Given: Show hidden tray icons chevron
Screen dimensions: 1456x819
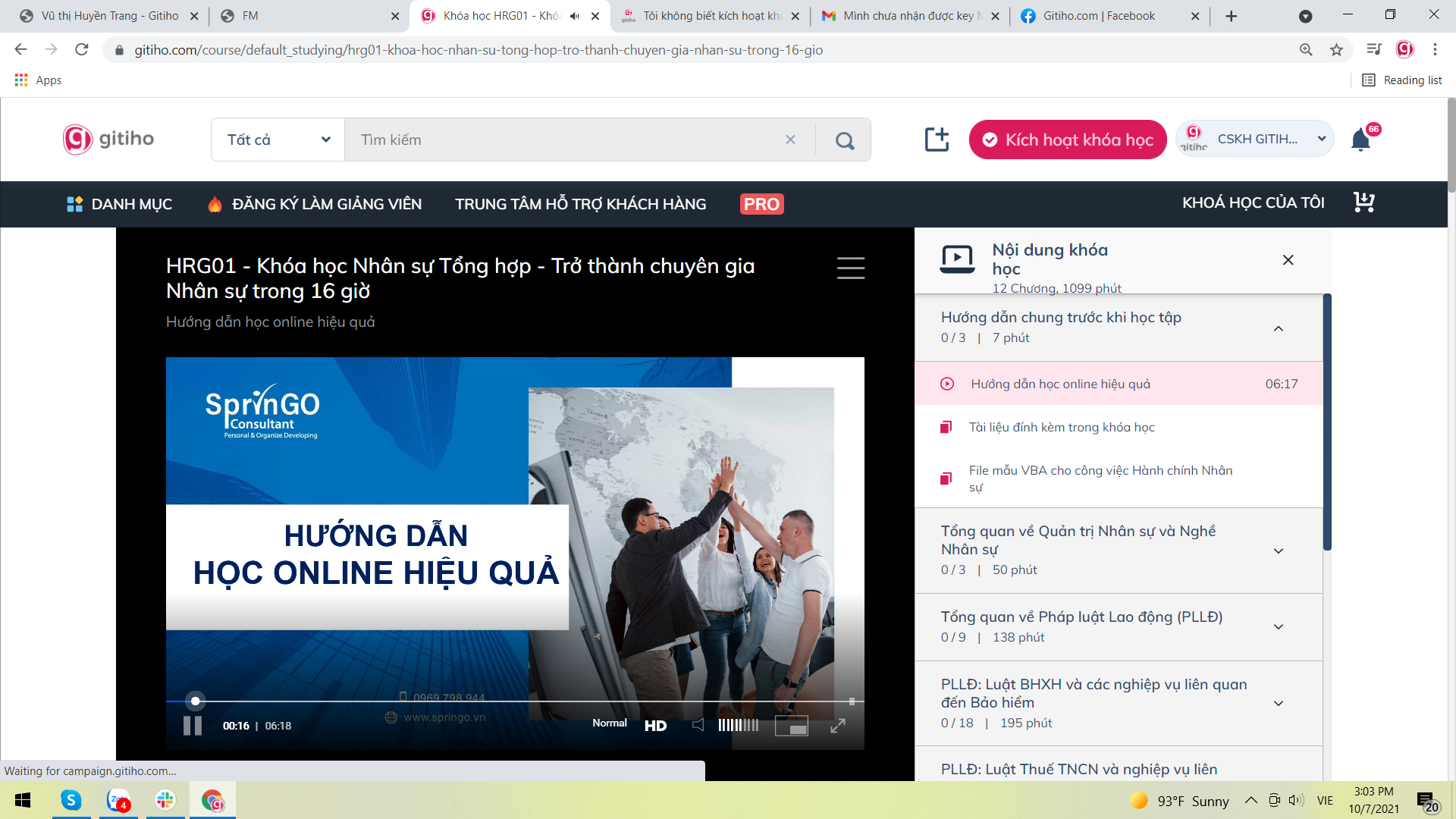Looking at the screenshot, I should coord(1250,801).
